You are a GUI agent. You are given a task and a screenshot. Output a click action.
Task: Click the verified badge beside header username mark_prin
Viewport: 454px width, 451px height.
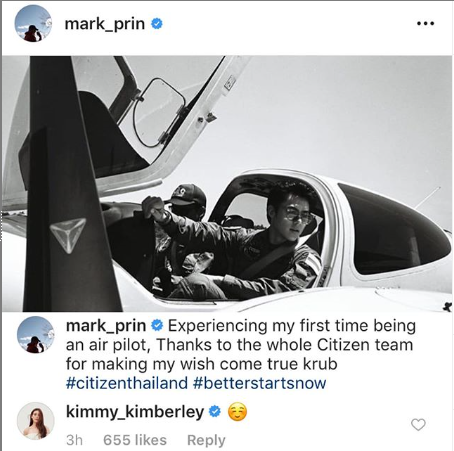pyautogui.click(x=157, y=24)
